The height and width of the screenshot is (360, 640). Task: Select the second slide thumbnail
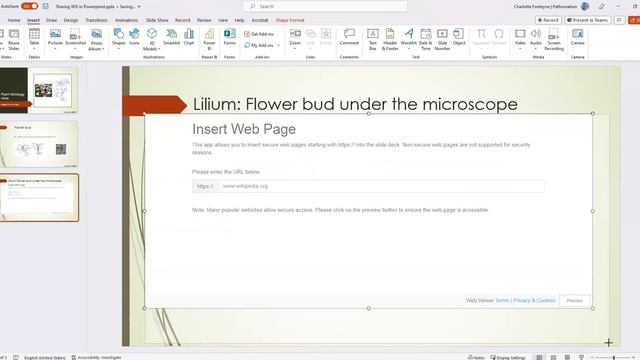pos(39,144)
